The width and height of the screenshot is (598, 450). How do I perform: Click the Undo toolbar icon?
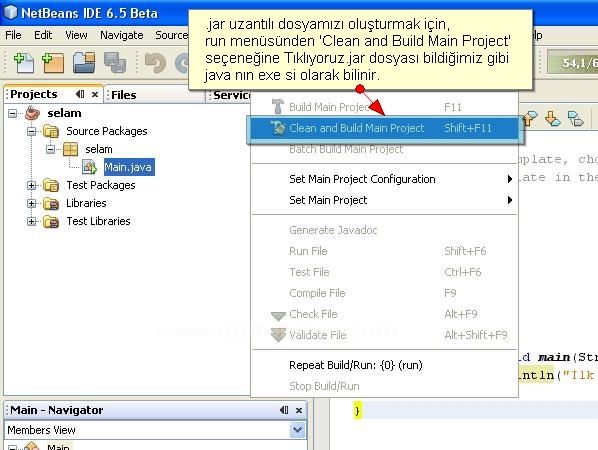click(155, 63)
